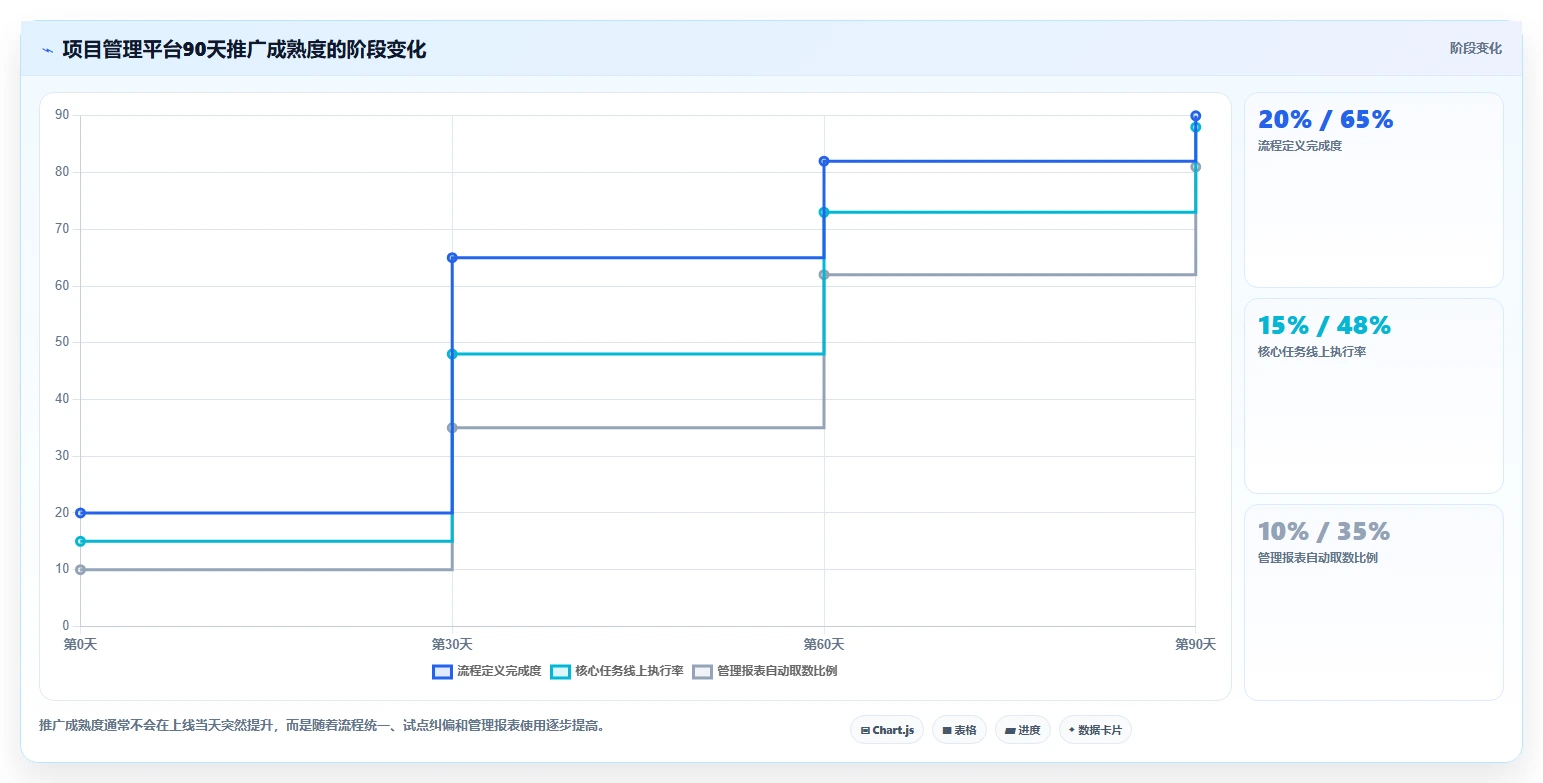The image size is (1543, 783).
Task: Click the 第30天 x-axis label
Action: [452, 645]
